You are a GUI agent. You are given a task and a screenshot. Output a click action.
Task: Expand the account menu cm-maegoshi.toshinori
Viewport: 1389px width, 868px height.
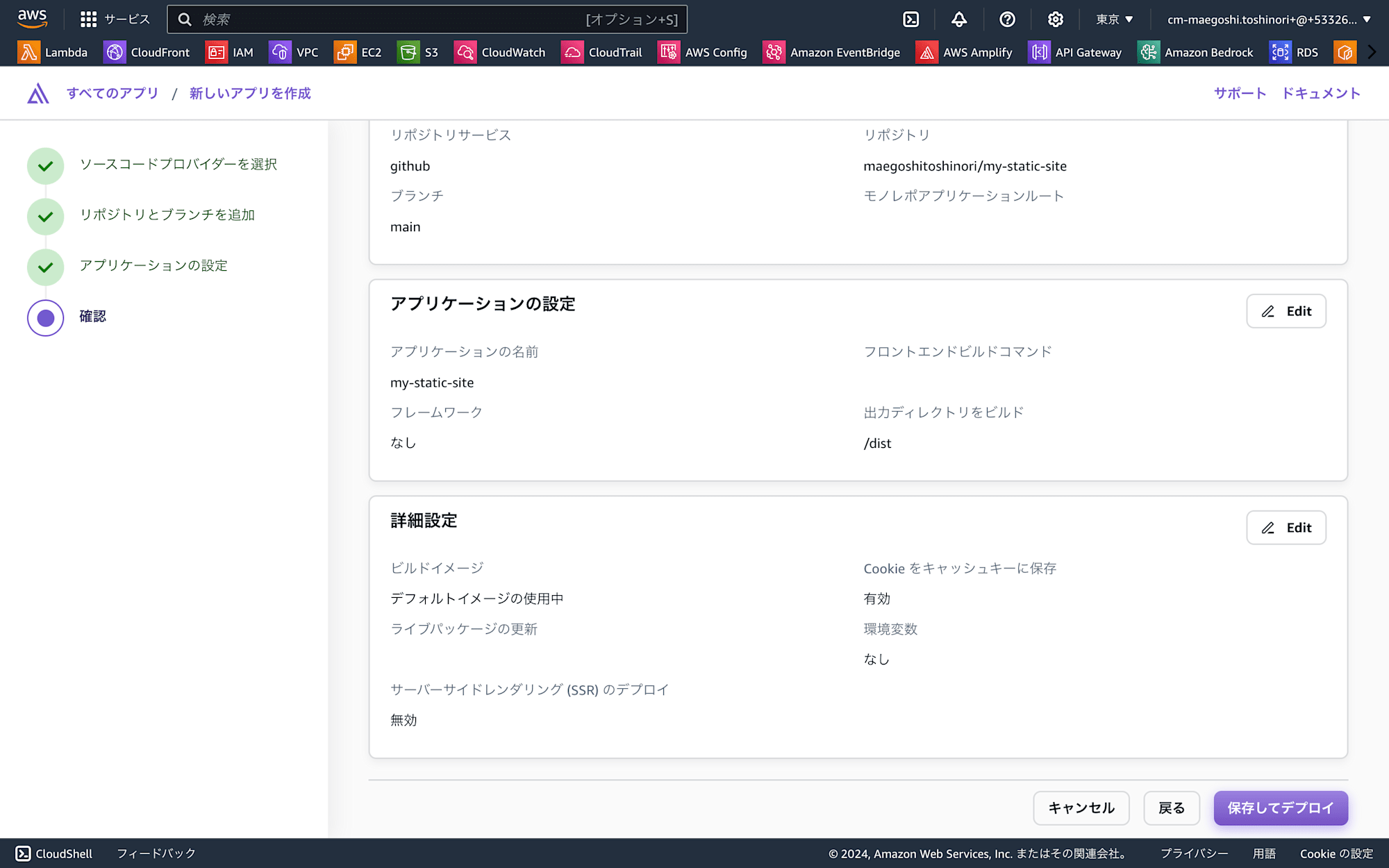click(1269, 19)
